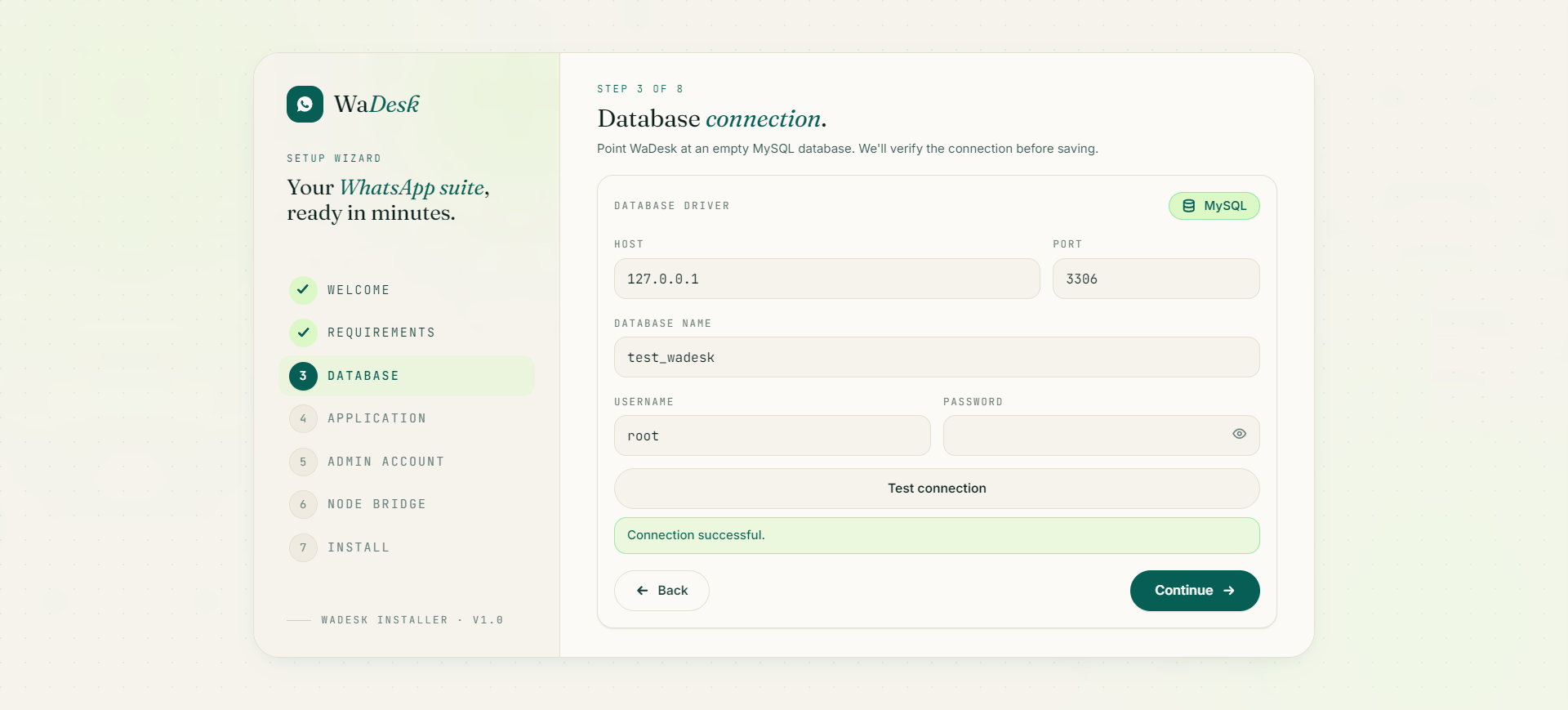The image size is (1568, 710).
Task: Click the Connection successful message
Action: [937, 535]
